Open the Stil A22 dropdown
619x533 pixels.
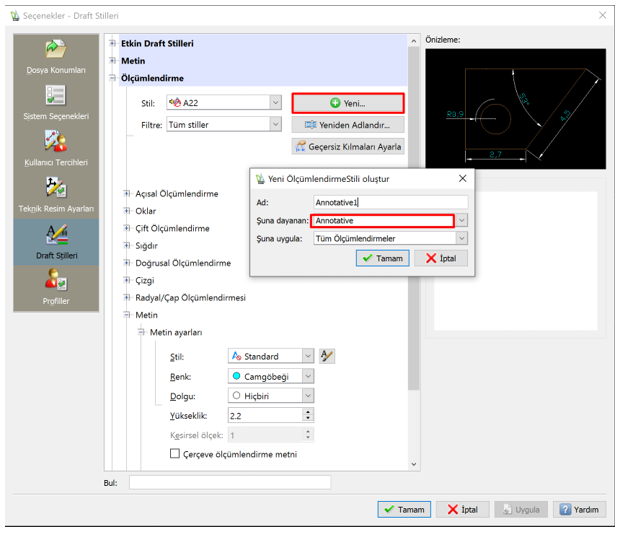(275, 102)
